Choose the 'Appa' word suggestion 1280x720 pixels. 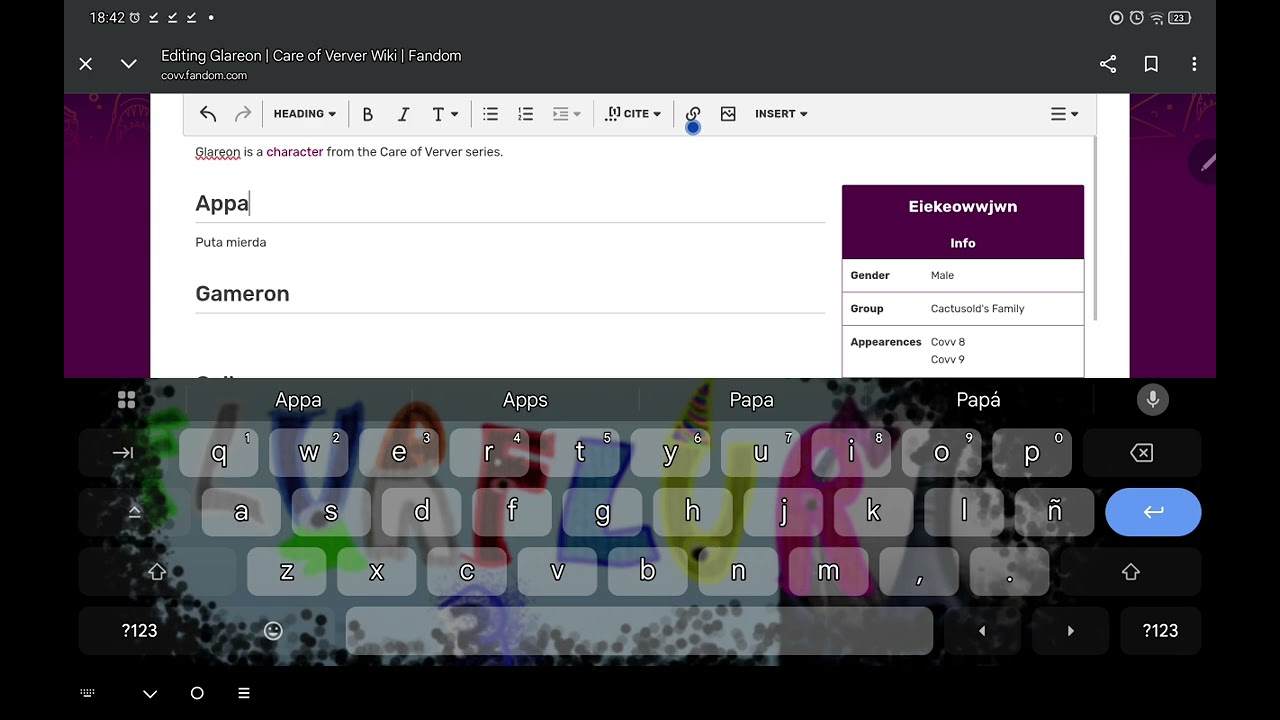point(298,400)
